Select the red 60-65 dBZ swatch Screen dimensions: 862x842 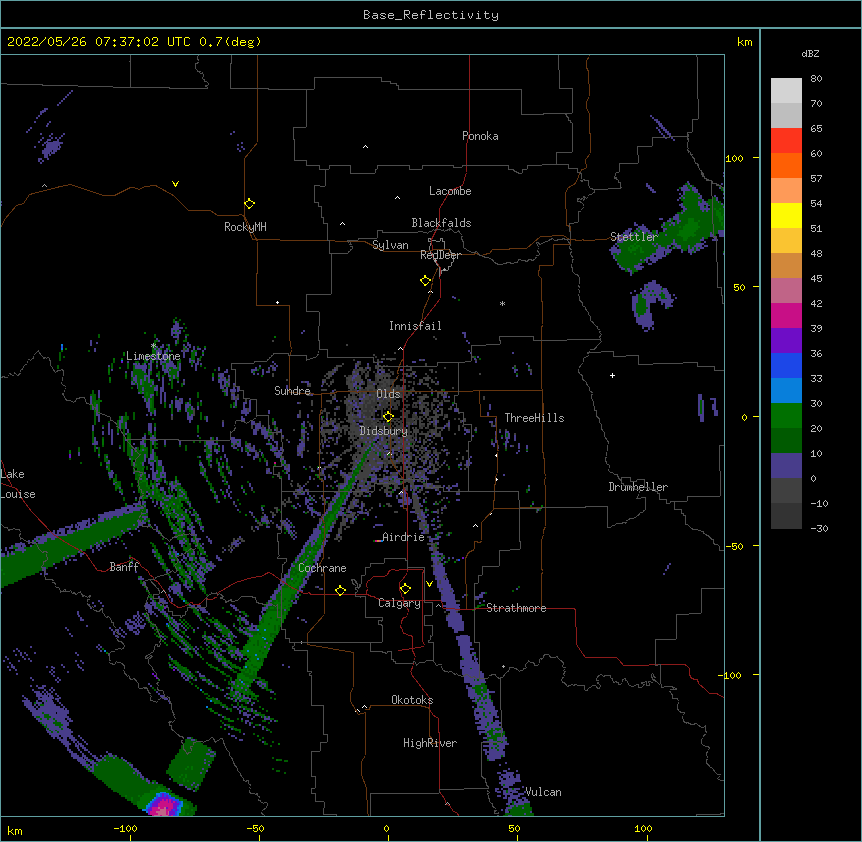[786, 141]
